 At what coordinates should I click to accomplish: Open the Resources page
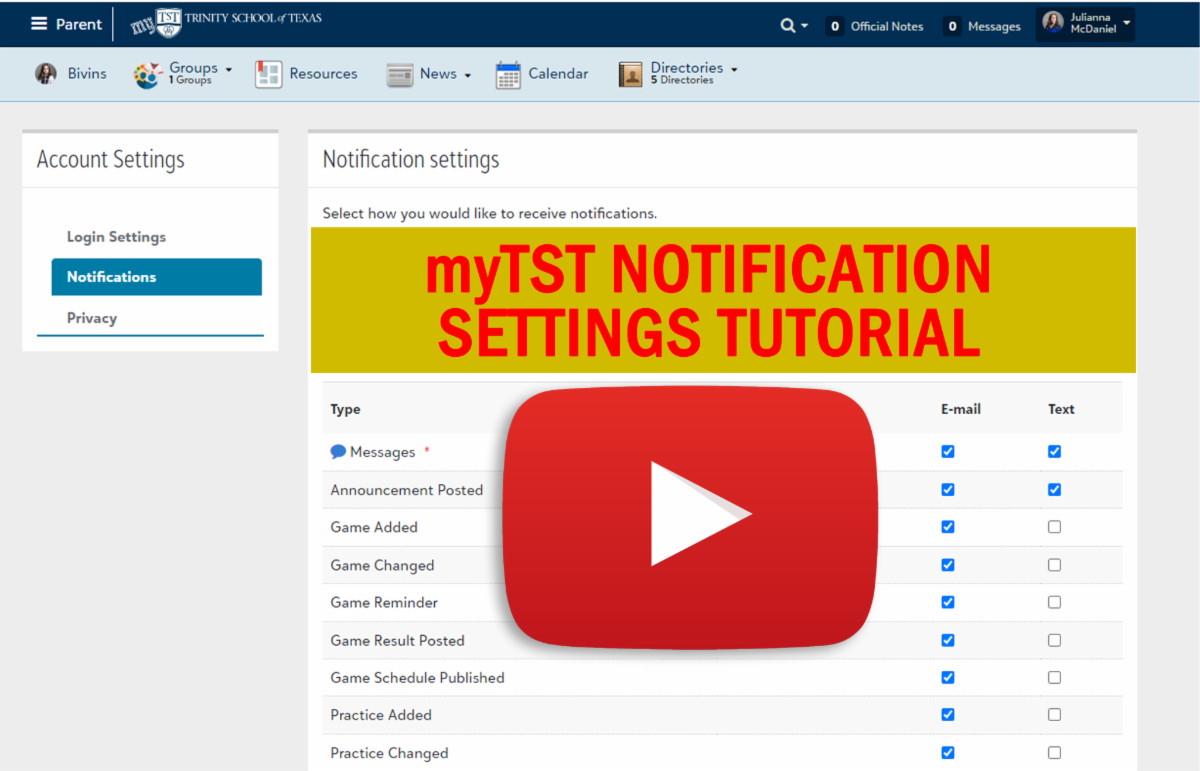coord(323,74)
